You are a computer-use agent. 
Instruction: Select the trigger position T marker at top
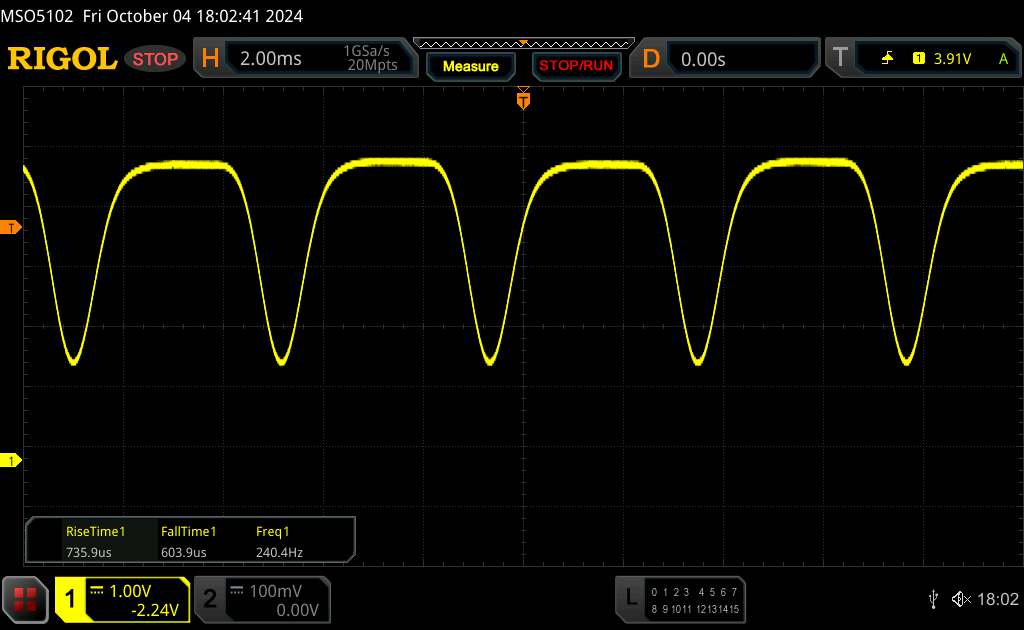pos(523,99)
